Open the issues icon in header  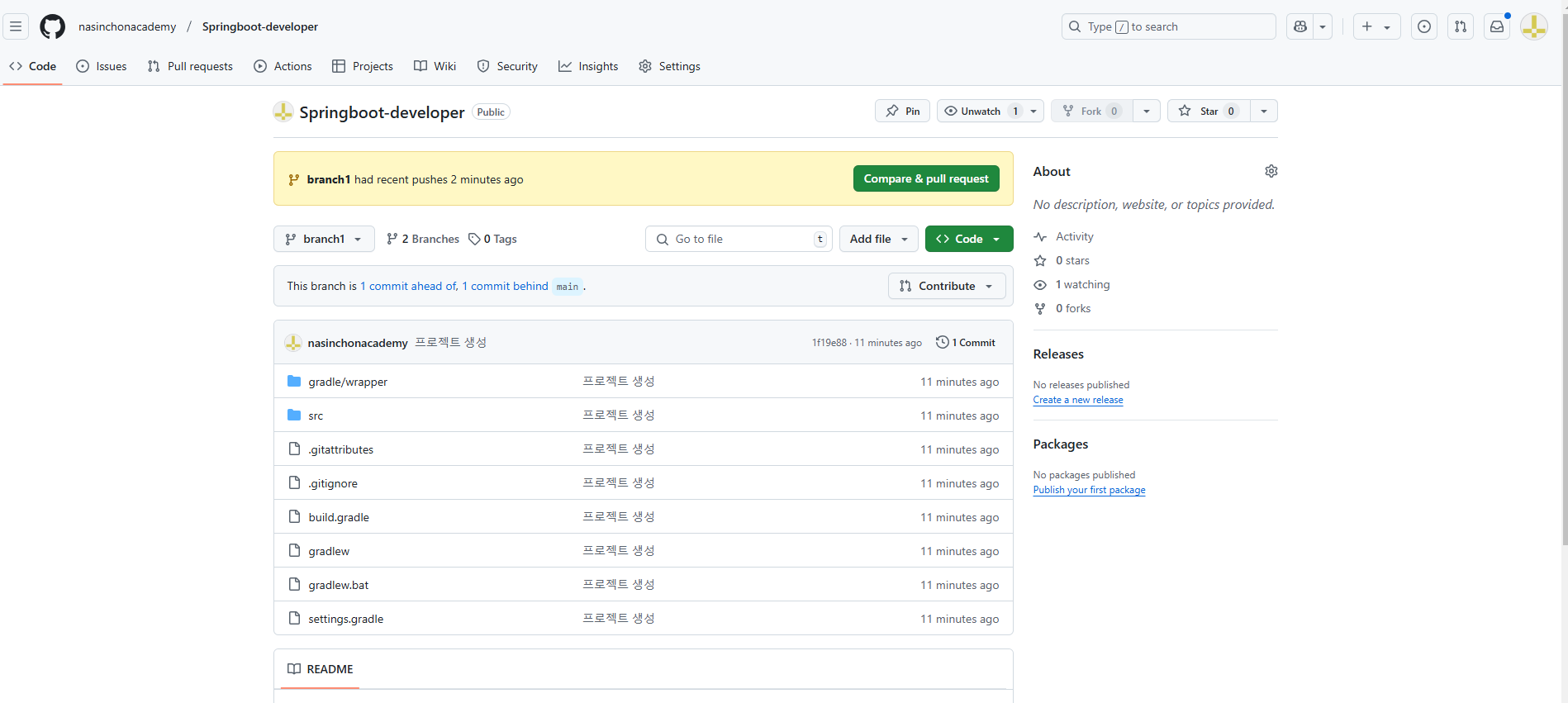coord(1424,26)
